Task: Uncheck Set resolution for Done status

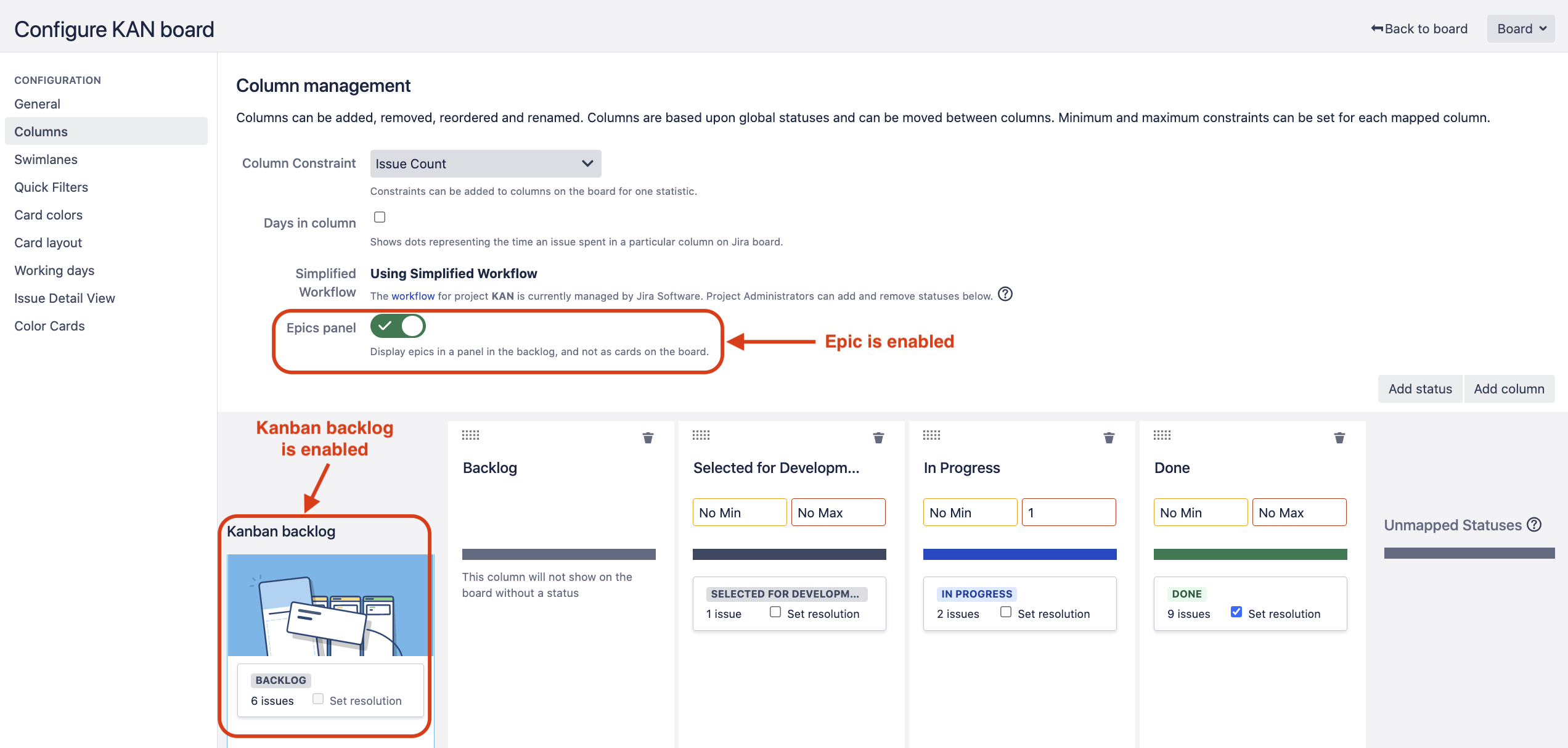Action: (x=1236, y=612)
